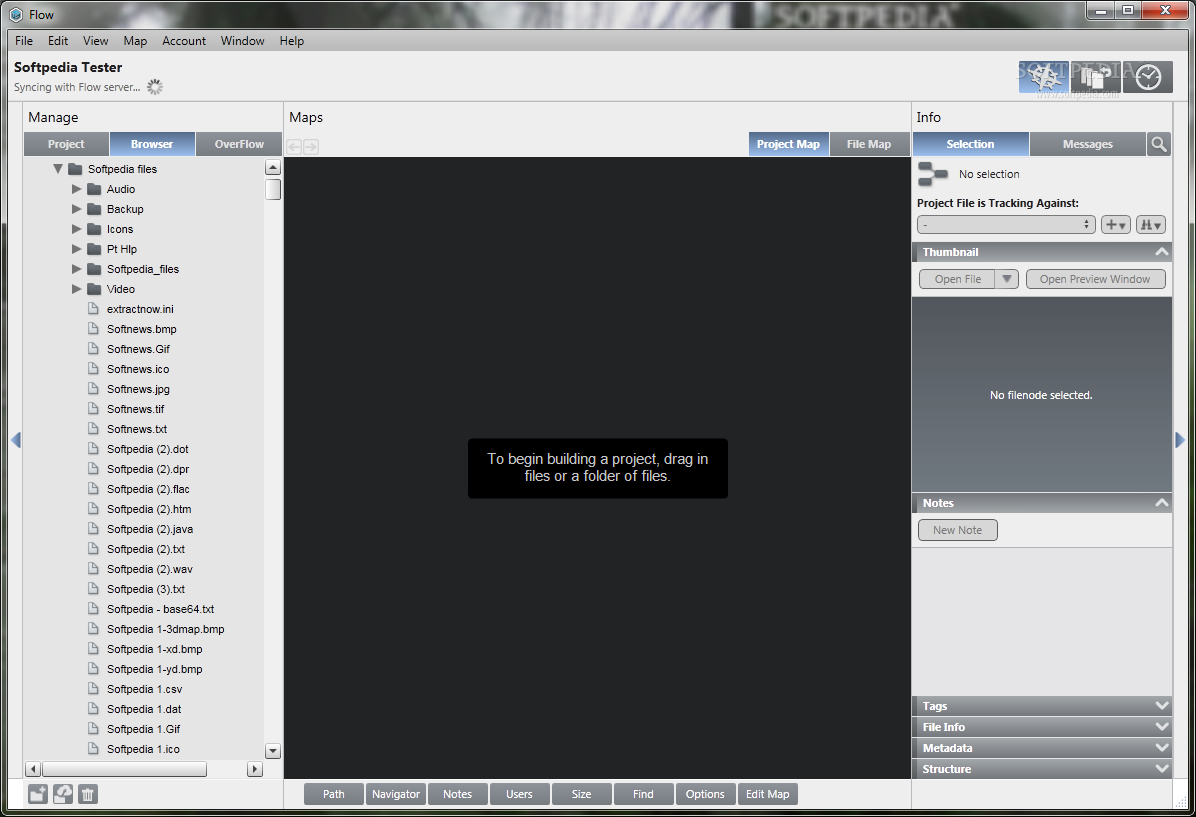Collapse the Thumbnail section

click(1162, 252)
